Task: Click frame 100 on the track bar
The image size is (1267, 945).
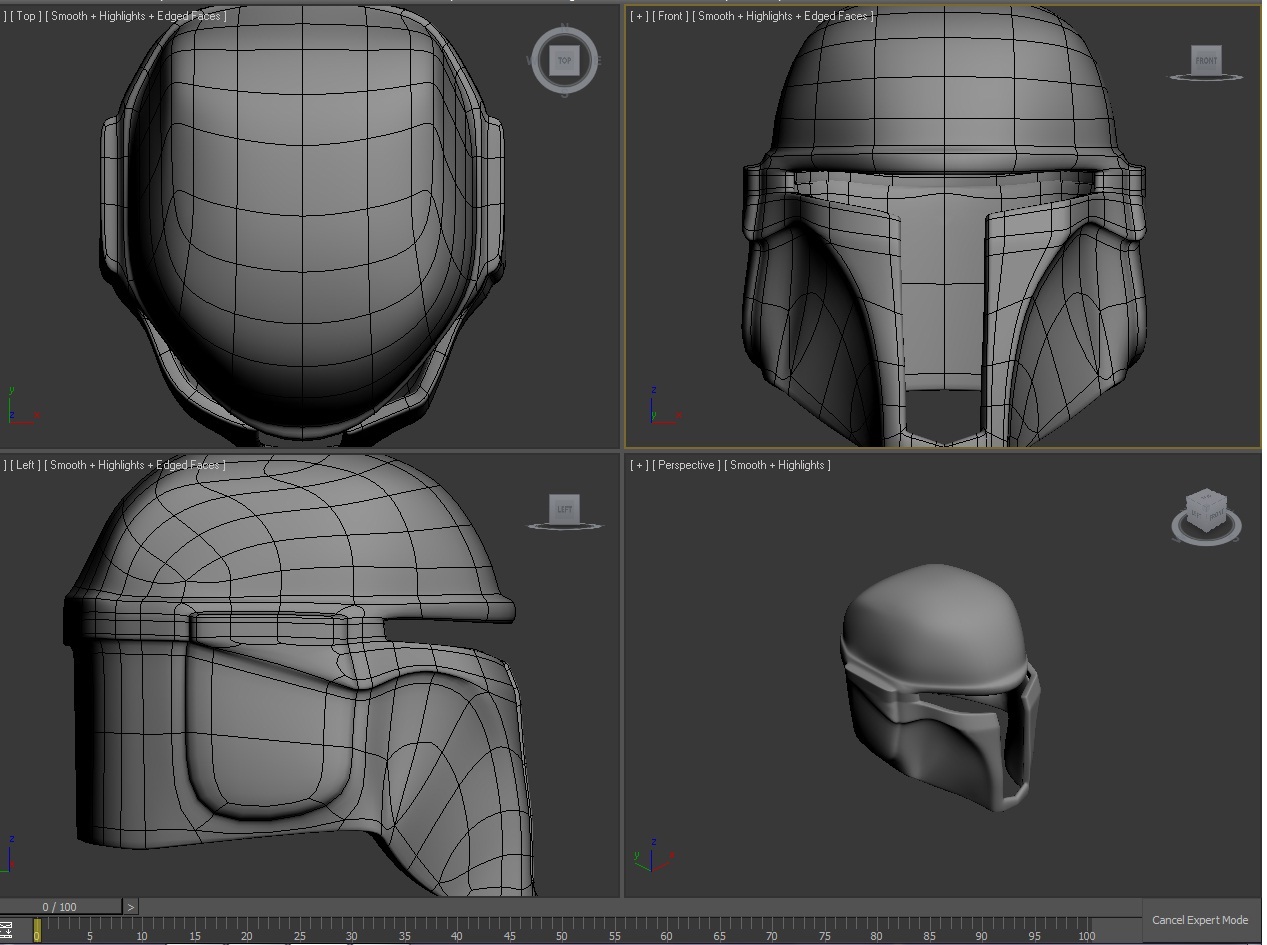Action: (x=1086, y=936)
